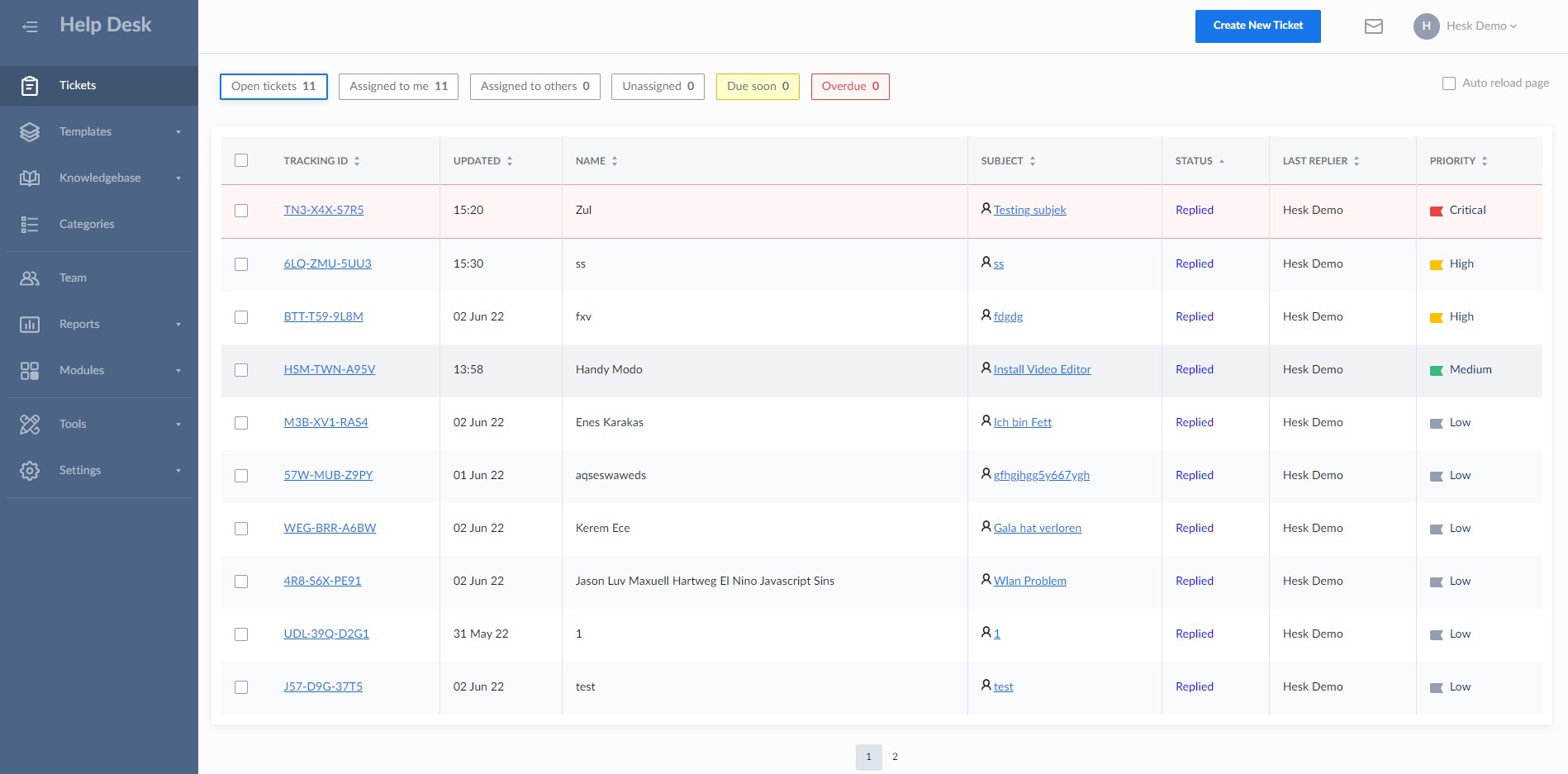Show Open tickets filter tab

point(273,87)
